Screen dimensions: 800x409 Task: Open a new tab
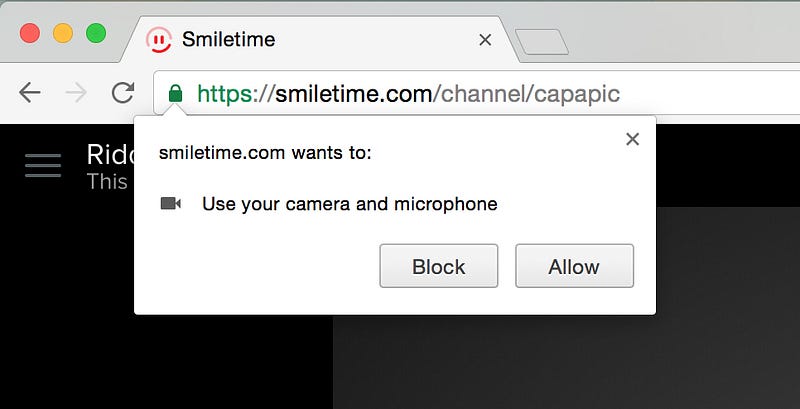[541, 42]
